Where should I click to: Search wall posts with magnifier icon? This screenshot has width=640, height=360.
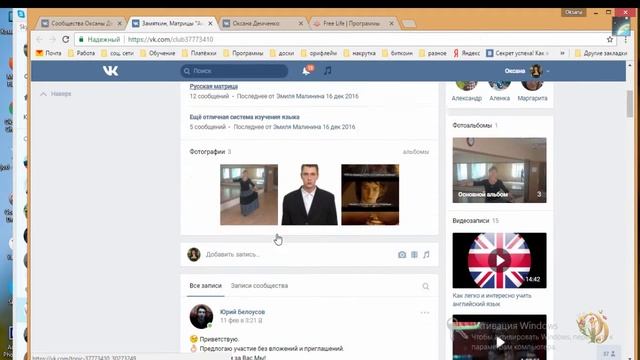(x=426, y=286)
